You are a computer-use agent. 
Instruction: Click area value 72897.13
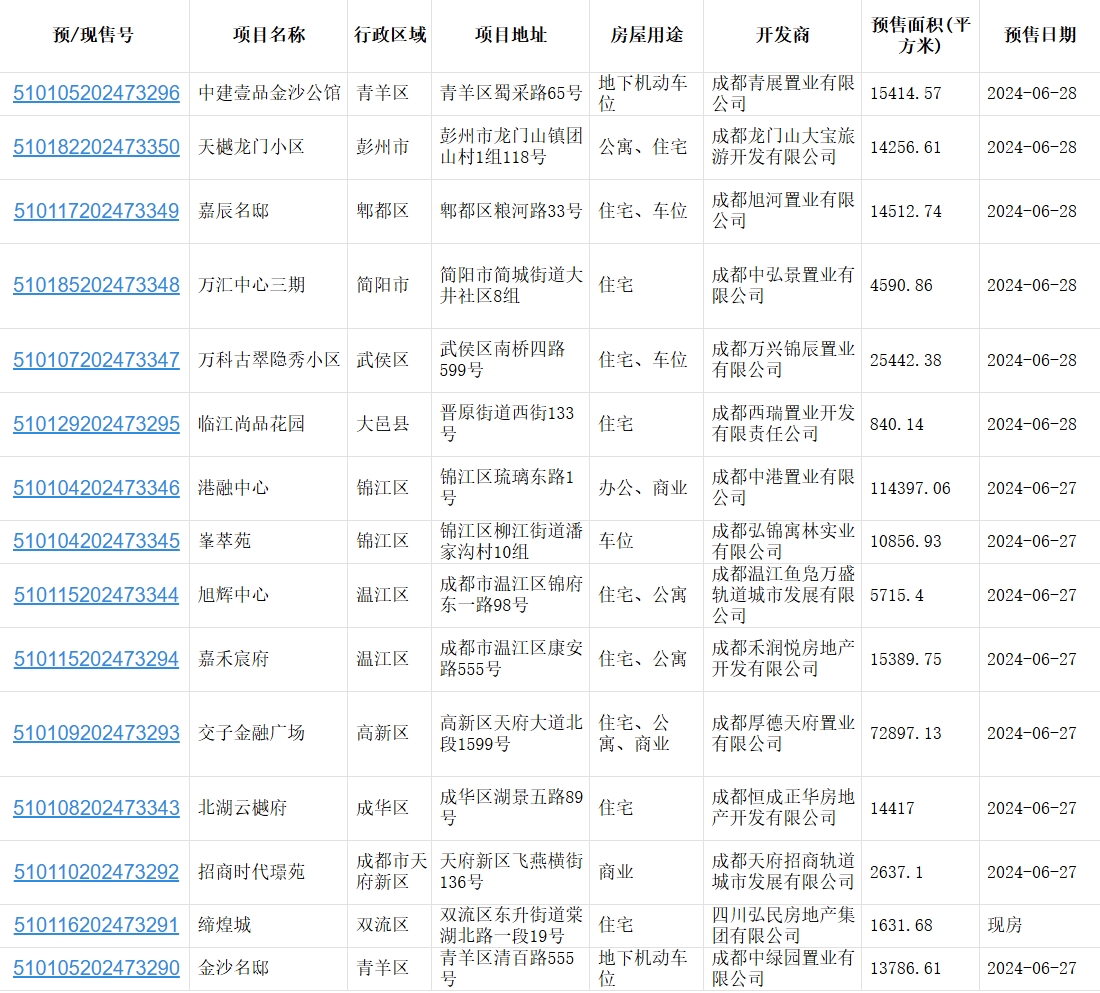906,733
